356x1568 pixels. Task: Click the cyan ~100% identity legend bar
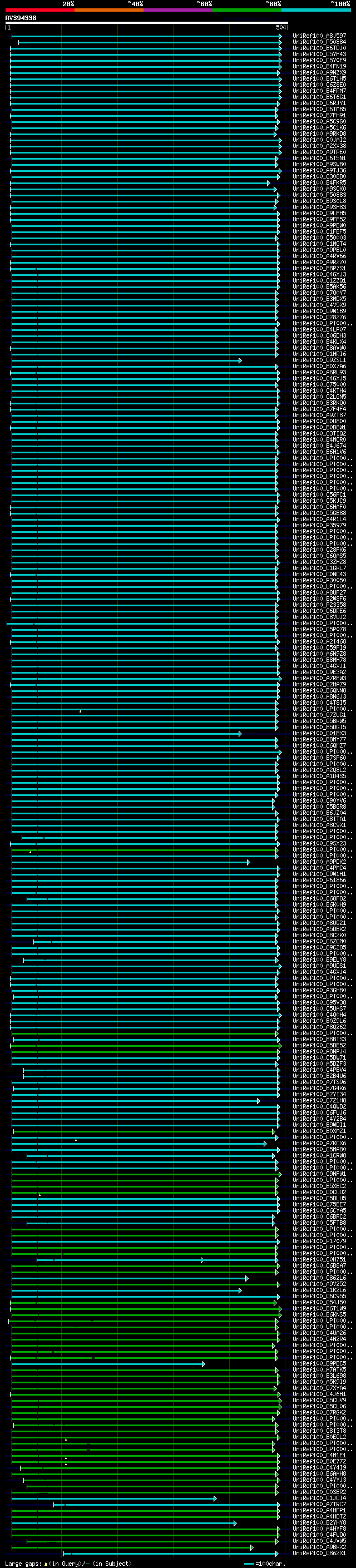pyautogui.click(x=317, y=10)
